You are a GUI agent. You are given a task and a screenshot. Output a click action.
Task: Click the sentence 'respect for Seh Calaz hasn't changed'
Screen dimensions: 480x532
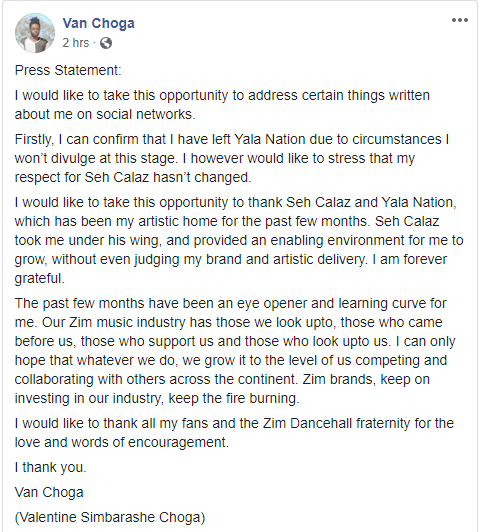133,177
